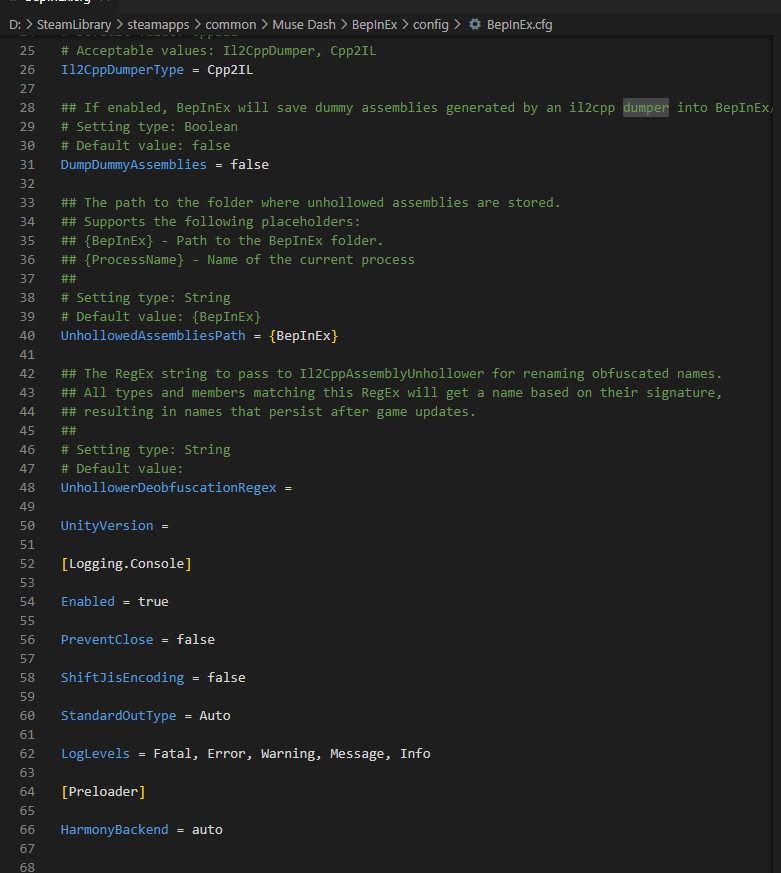781x873 pixels.
Task: Click the HarmonyBackend key
Action: (115, 829)
